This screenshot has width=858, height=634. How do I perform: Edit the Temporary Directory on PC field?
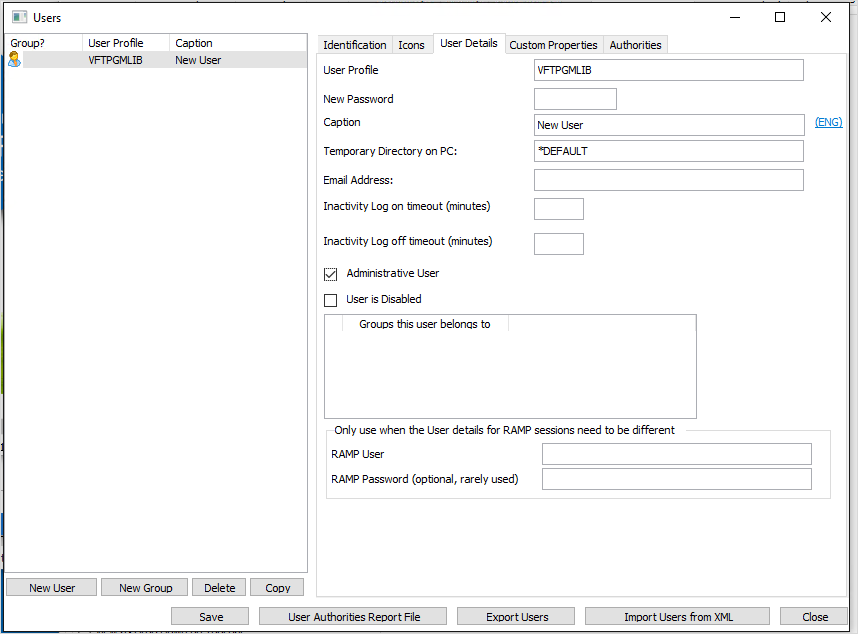tap(669, 151)
